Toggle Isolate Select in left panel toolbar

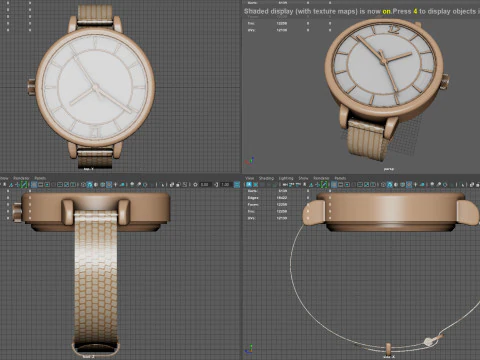click(x=163, y=184)
